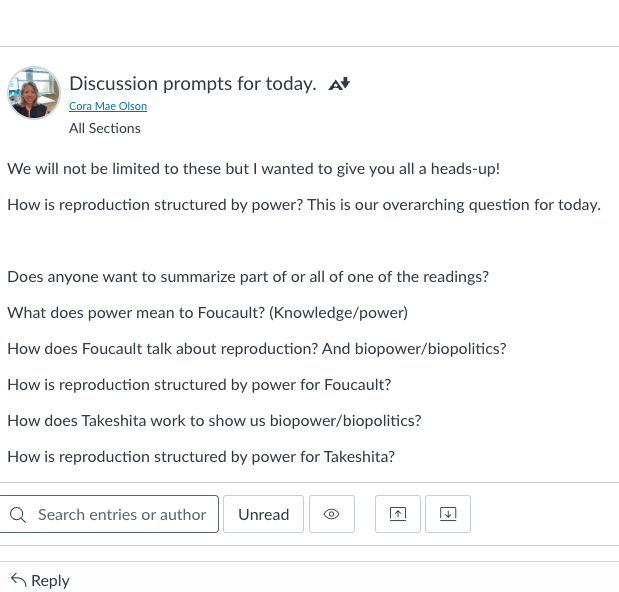The width and height of the screenshot is (619, 592).
Task: Click the translate icon beside the discussion title
Action: click(x=339, y=84)
